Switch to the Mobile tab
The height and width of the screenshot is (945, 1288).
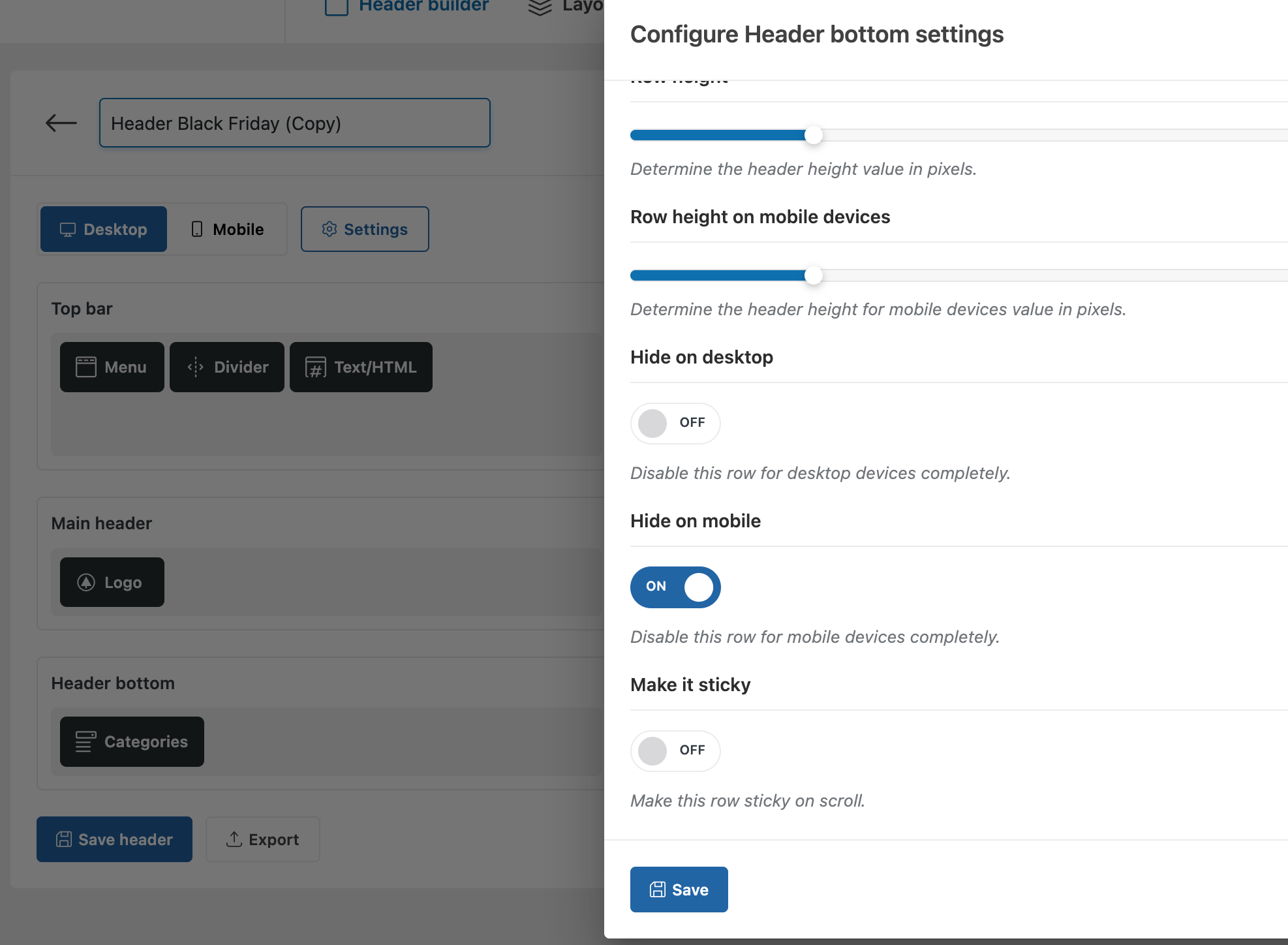coord(227,229)
